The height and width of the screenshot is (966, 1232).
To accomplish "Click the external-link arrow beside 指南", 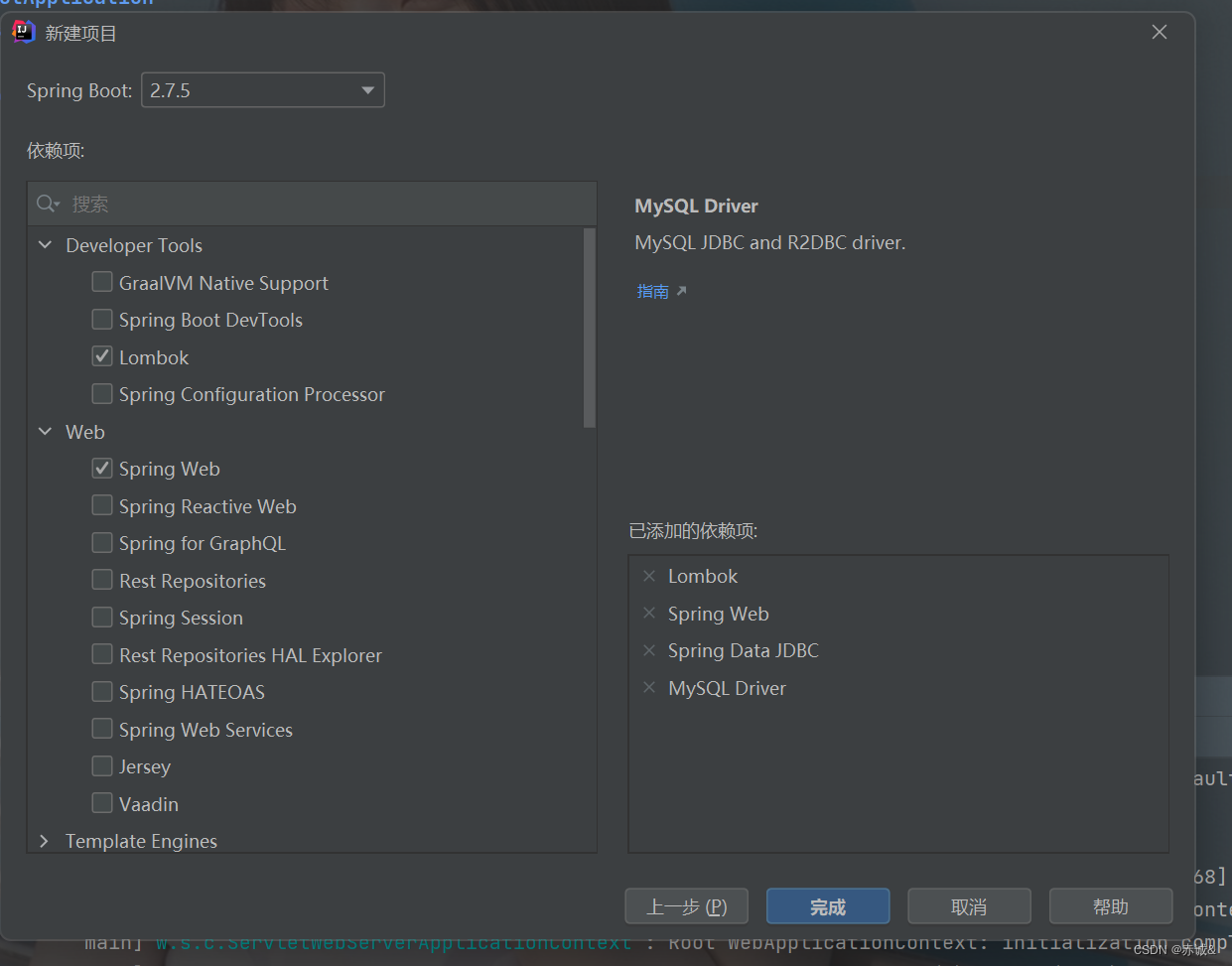I will [x=679, y=289].
